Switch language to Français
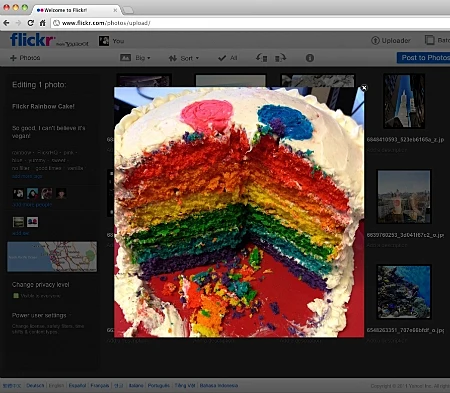 pos(100,386)
